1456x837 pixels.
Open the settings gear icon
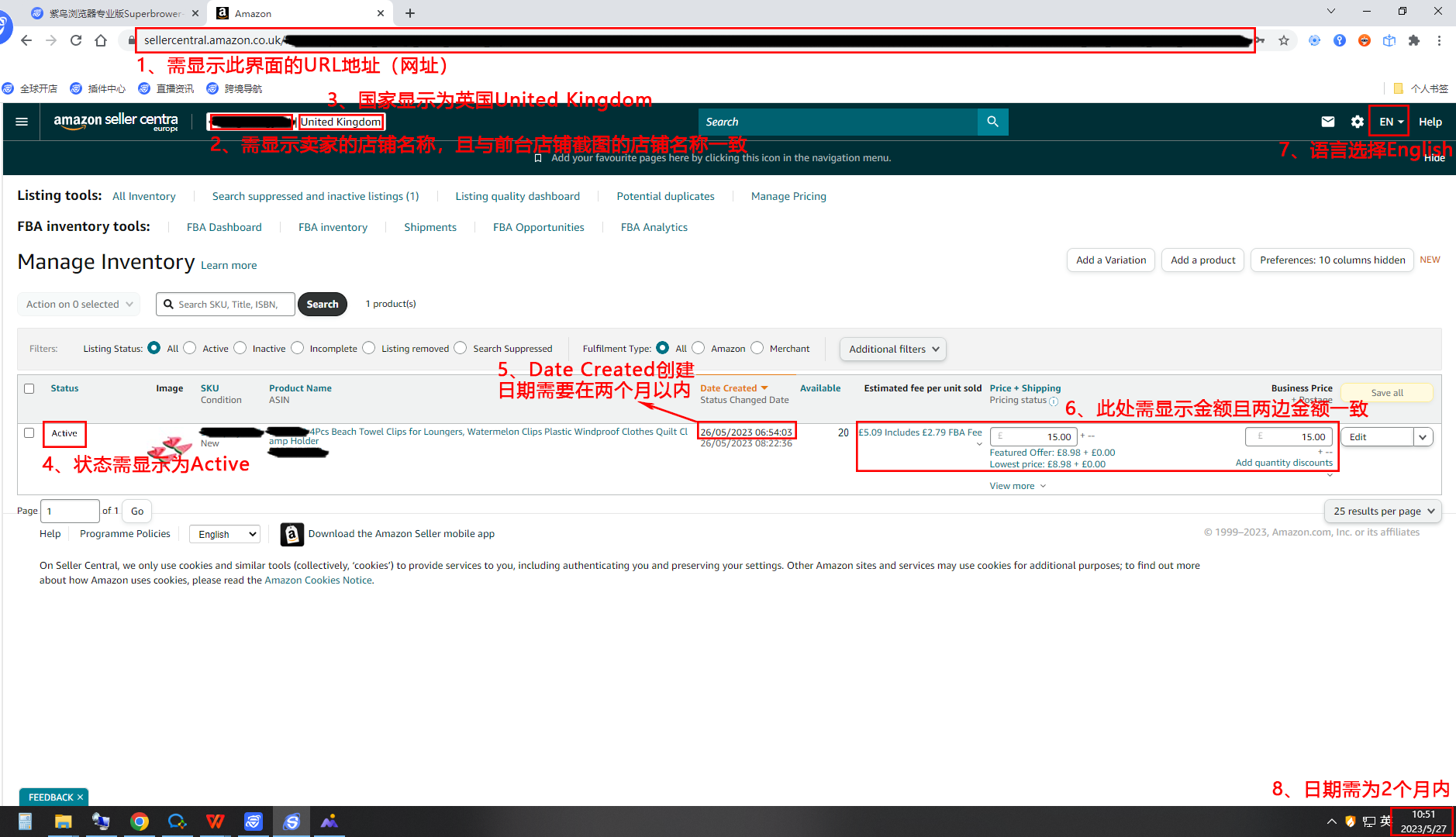click(x=1357, y=122)
